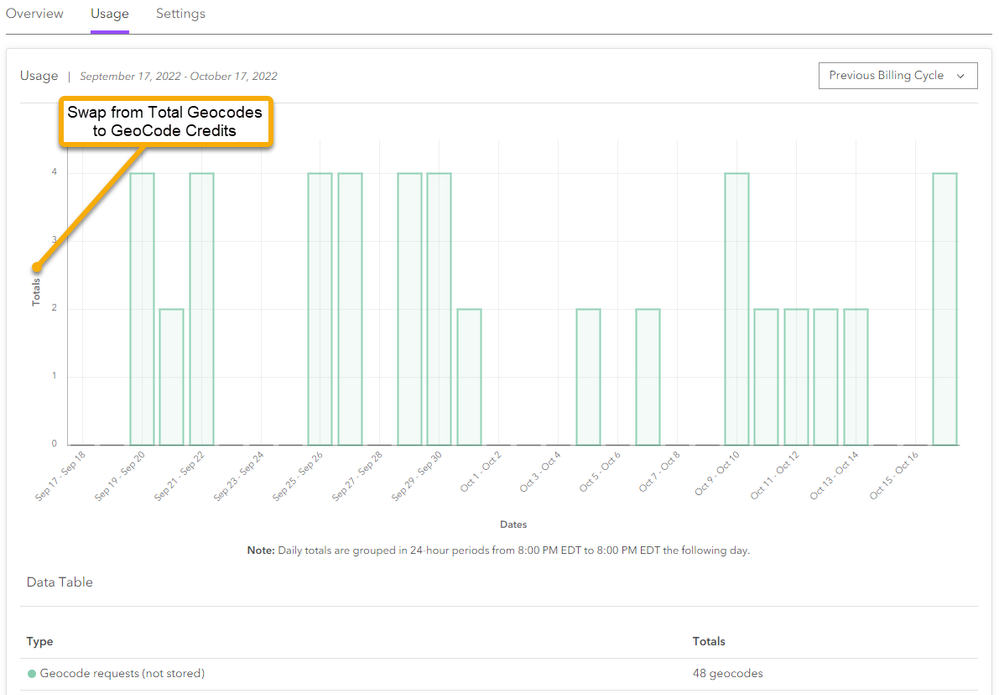The height and width of the screenshot is (695, 999).
Task: Expand the Previous Billing Cycle dropdown
Action: coord(897,76)
